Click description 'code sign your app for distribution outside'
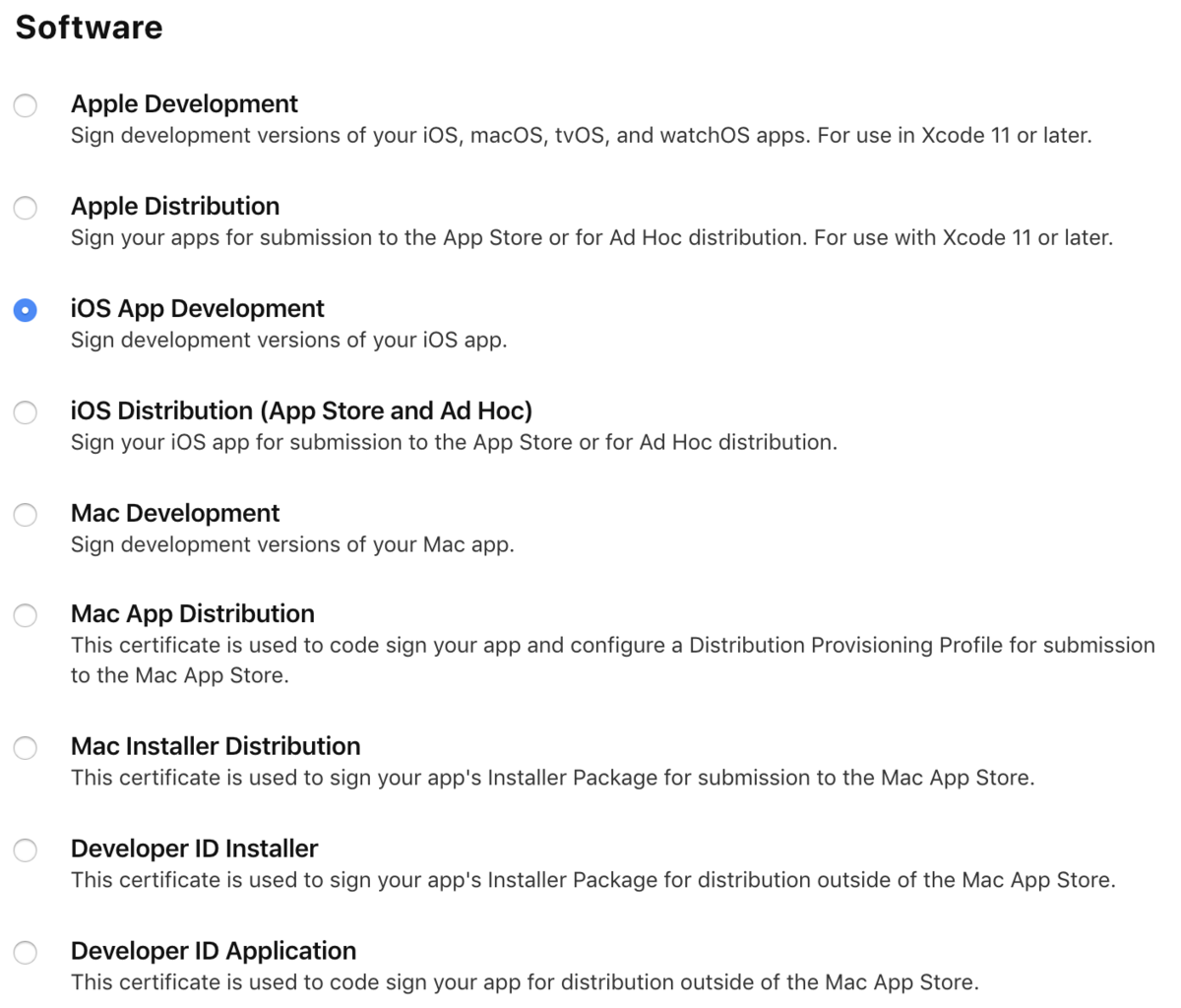Screen dimensions: 1181x1008 coord(525,983)
